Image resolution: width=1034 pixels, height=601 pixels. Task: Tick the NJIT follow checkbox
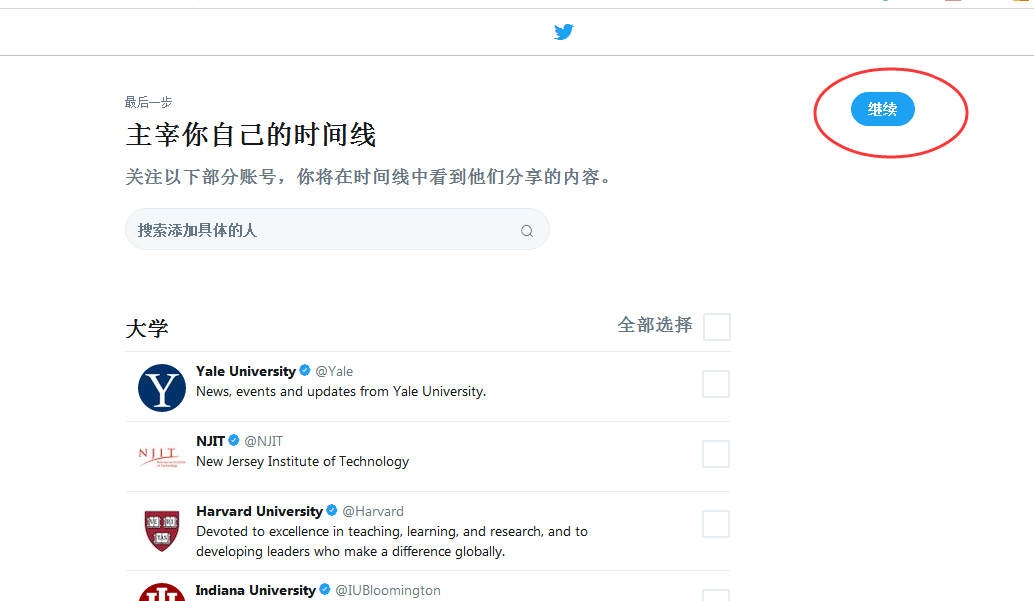point(715,454)
